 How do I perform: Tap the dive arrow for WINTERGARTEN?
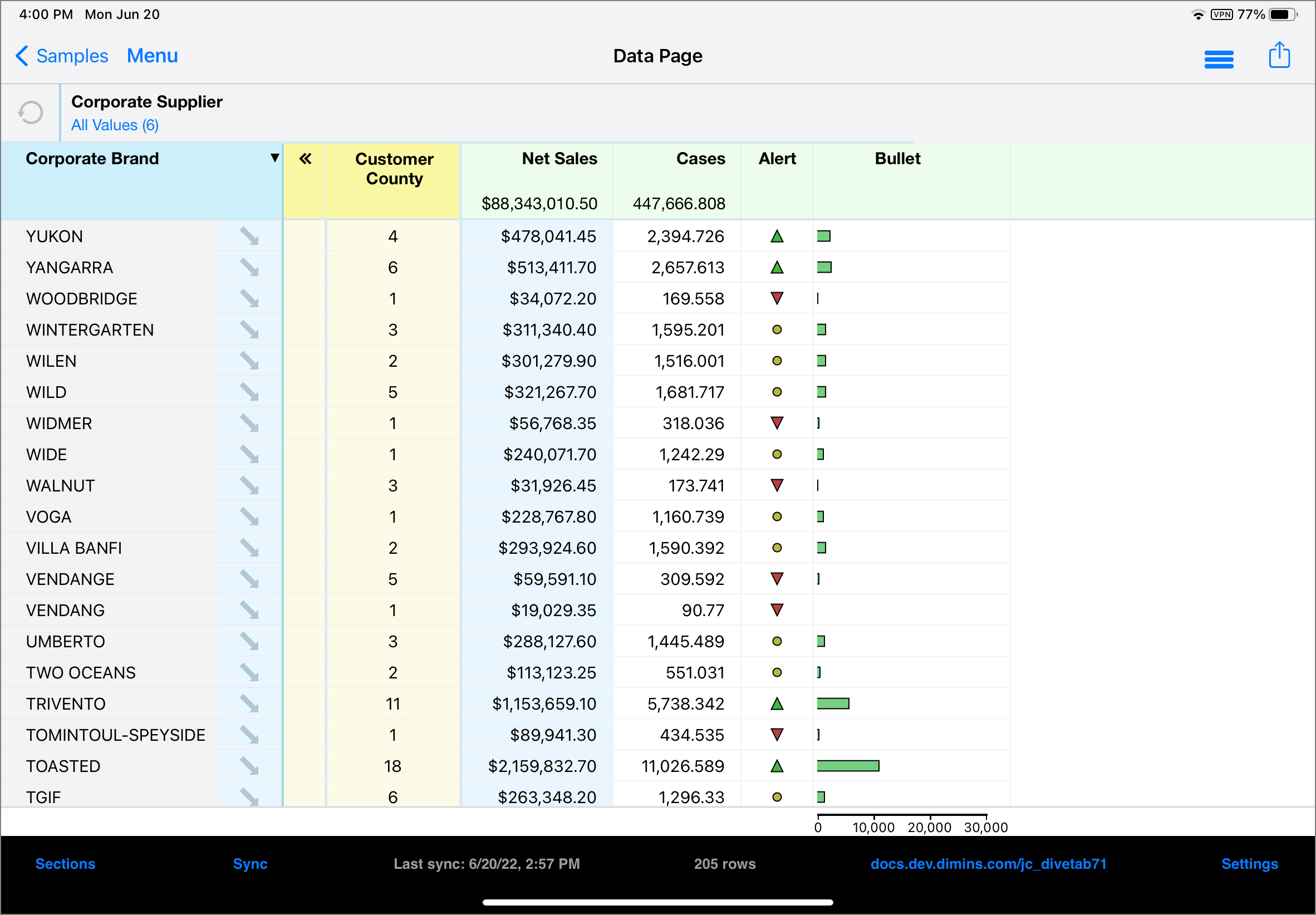click(x=249, y=329)
